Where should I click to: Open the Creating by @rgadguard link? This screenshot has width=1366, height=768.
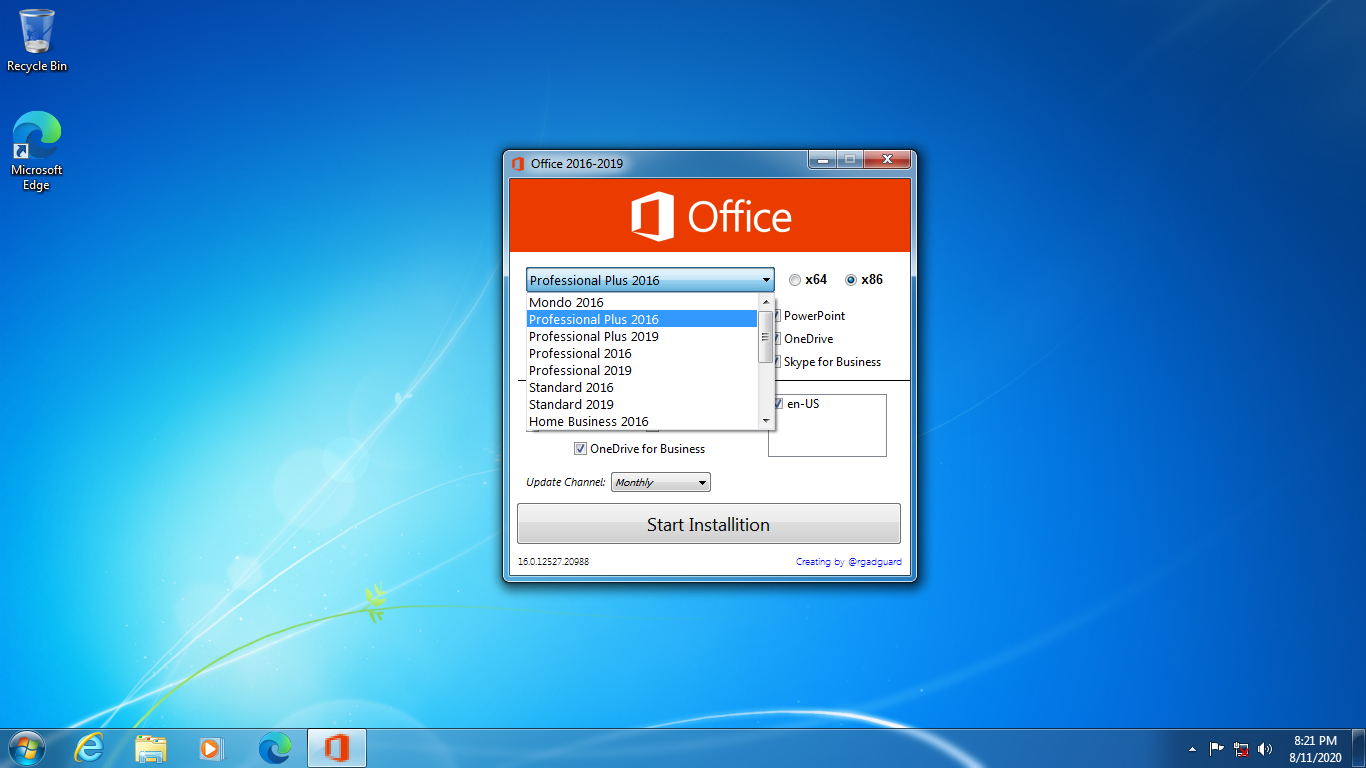pyautogui.click(x=849, y=562)
